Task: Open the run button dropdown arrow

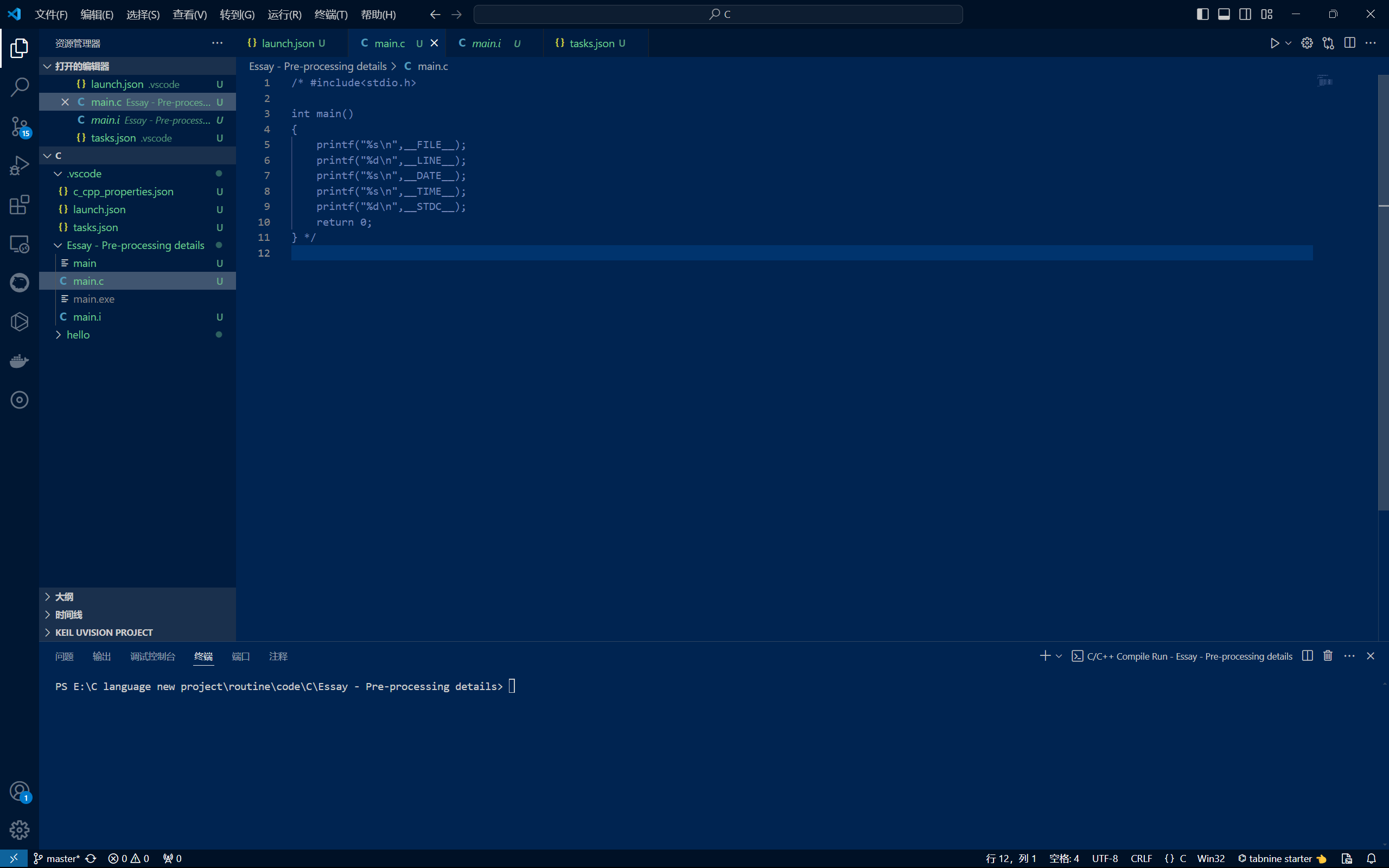Action: tap(1289, 43)
